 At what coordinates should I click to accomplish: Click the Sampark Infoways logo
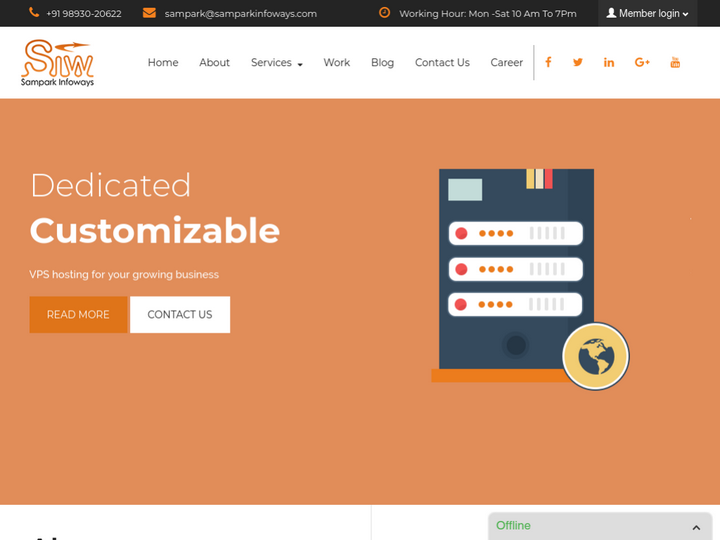(58, 63)
